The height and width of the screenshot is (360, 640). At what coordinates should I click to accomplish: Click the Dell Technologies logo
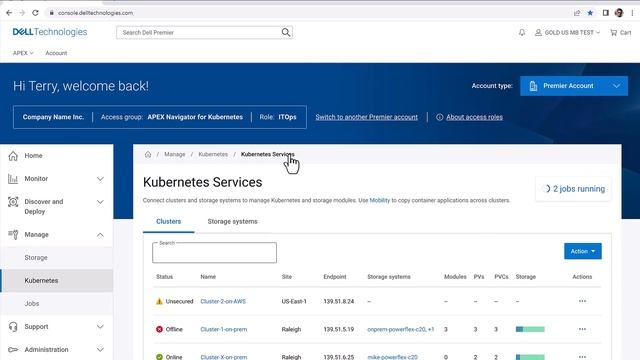(50, 32)
